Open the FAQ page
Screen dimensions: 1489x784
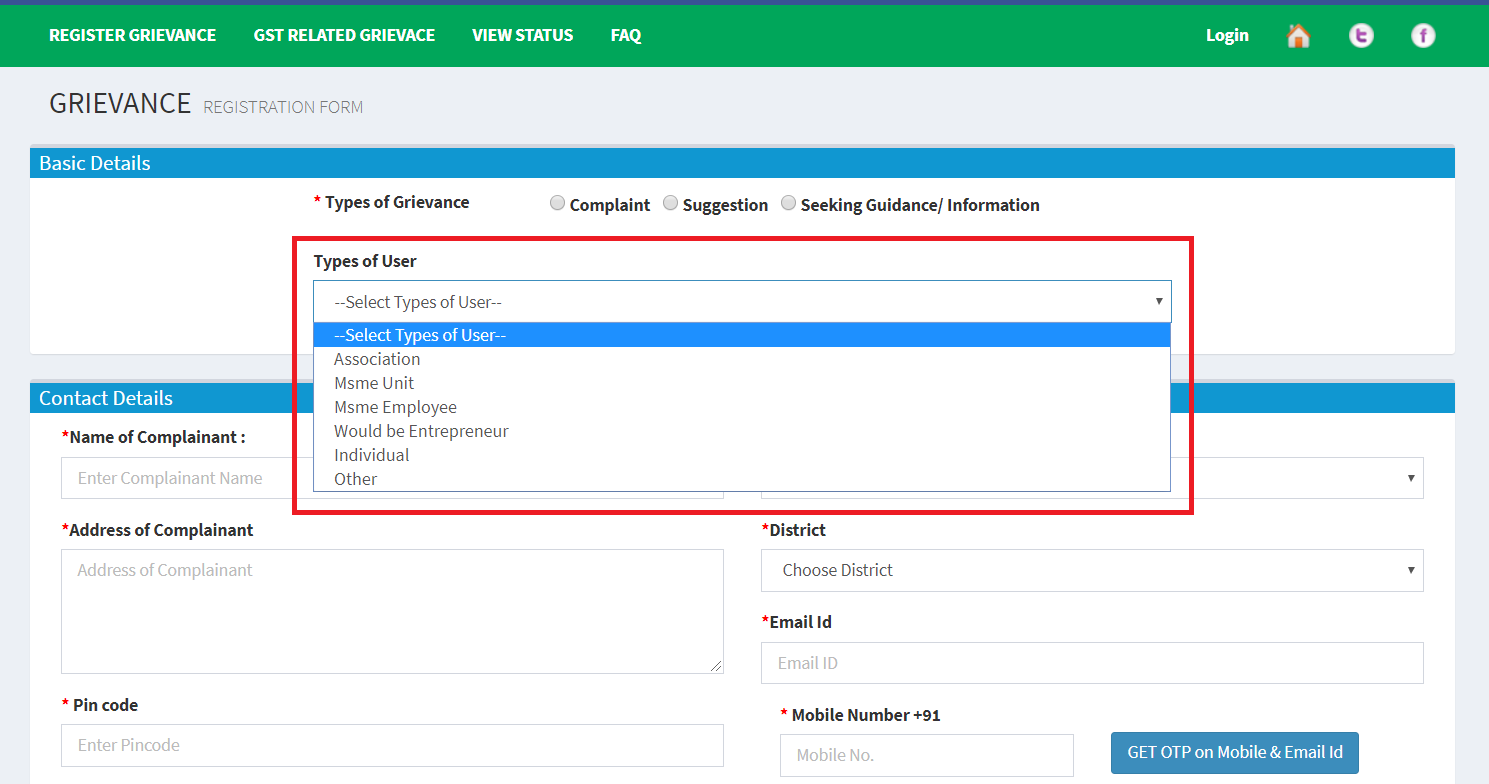click(625, 35)
